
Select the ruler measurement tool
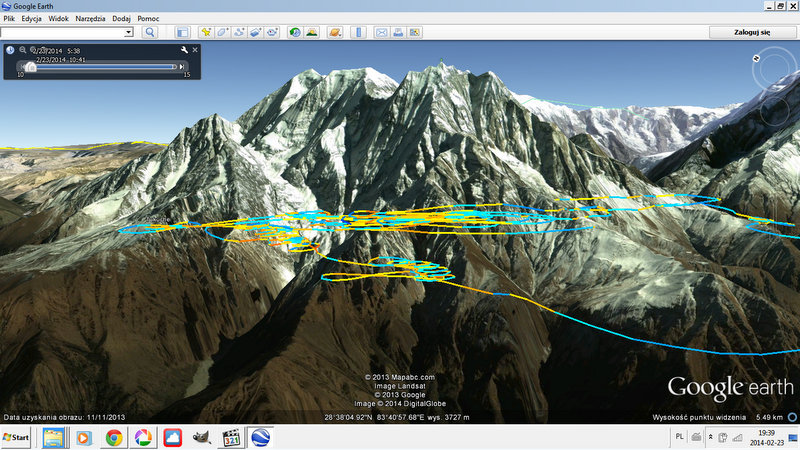click(360, 32)
